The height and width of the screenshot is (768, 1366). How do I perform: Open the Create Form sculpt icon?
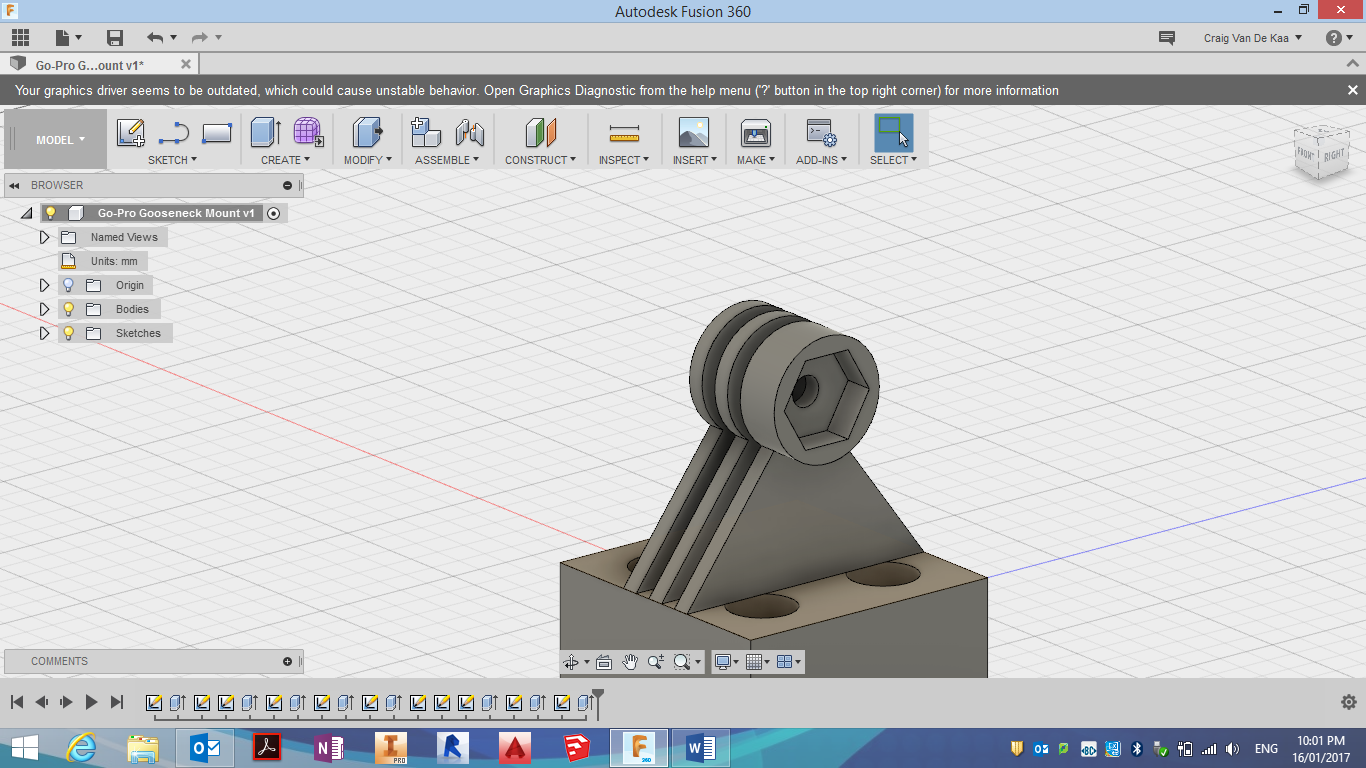[x=308, y=133]
